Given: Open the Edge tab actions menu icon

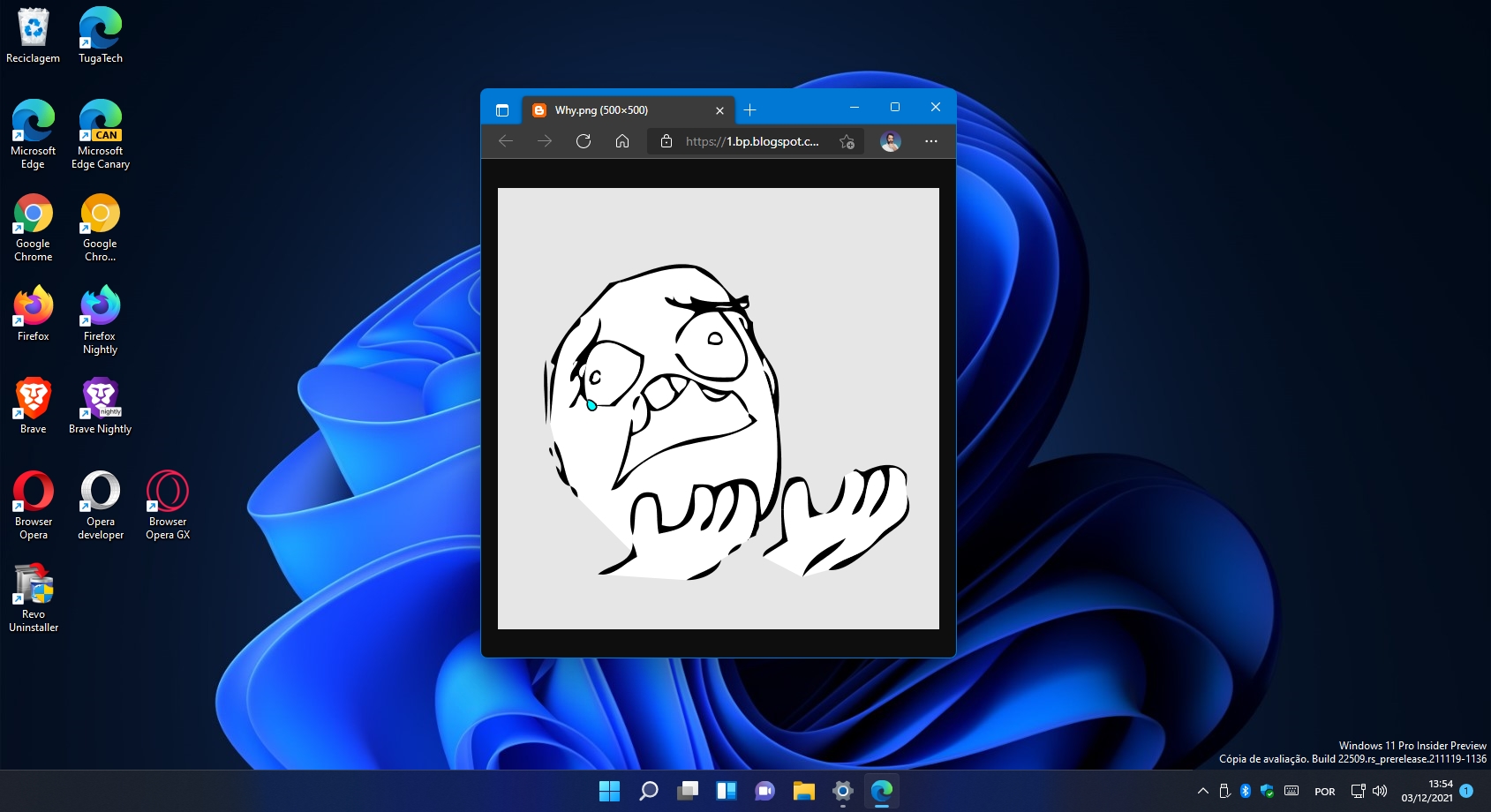Looking at the screenshot, I should [x=502, y=110].
